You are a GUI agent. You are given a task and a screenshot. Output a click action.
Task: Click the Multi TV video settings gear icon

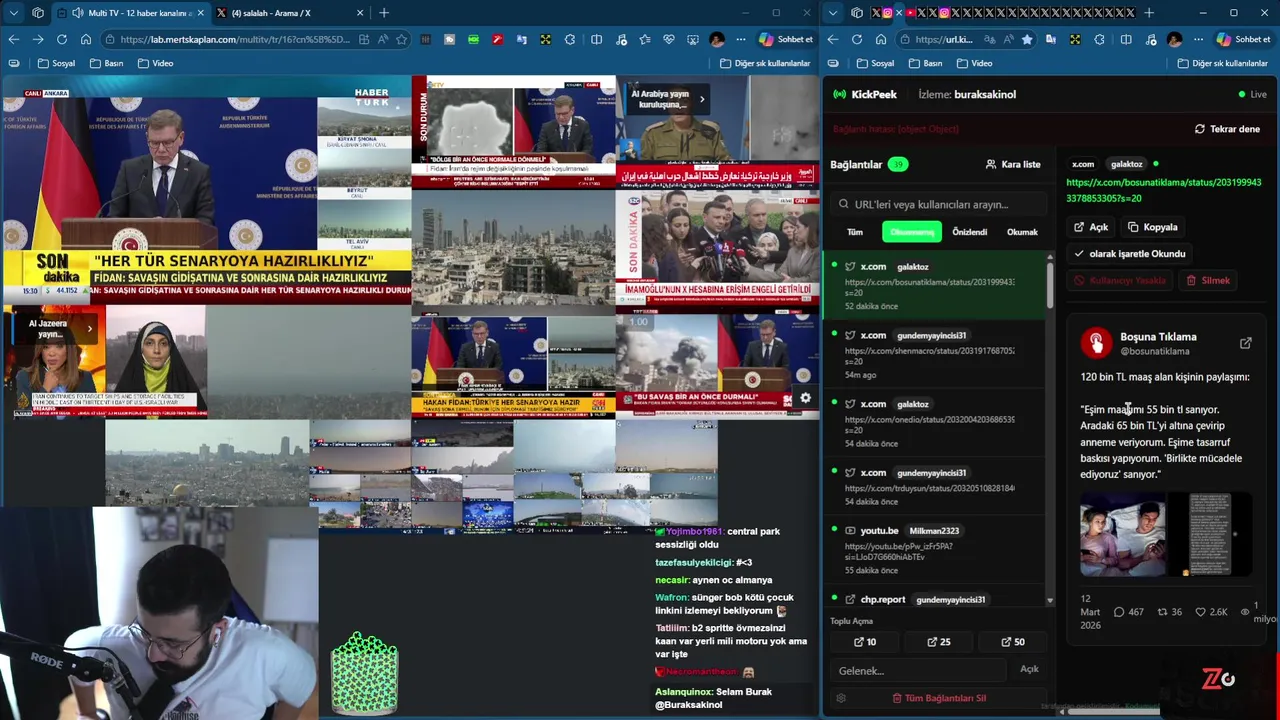pos(805,398)
